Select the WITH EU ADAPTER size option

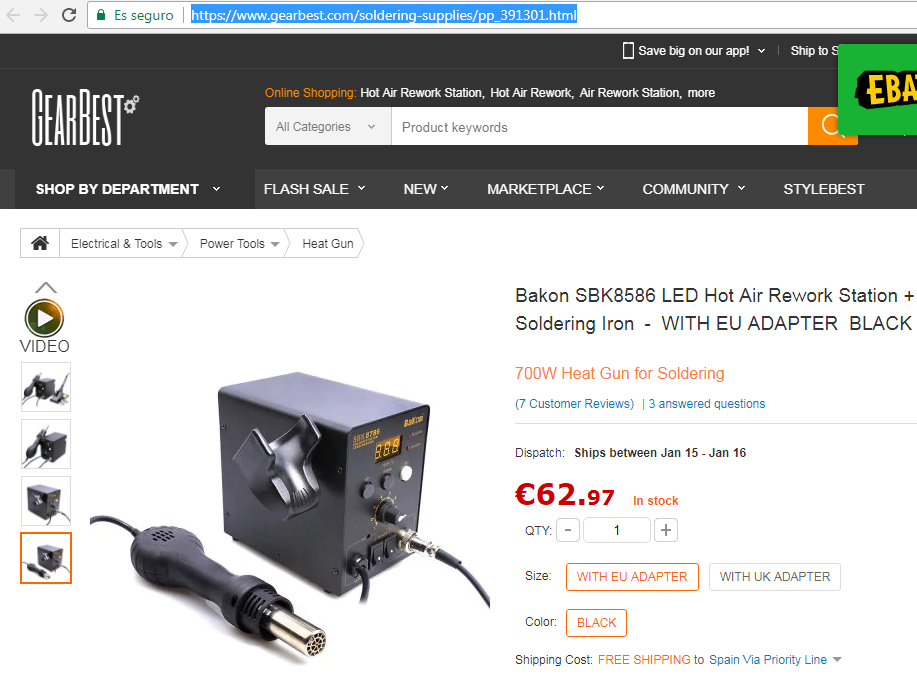point(632,577)
